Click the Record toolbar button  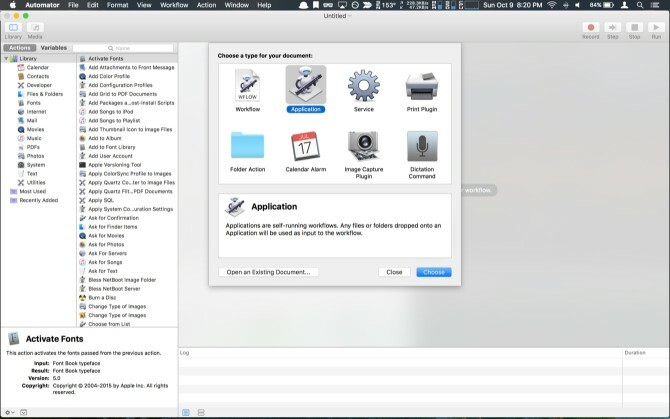point(591,27)
